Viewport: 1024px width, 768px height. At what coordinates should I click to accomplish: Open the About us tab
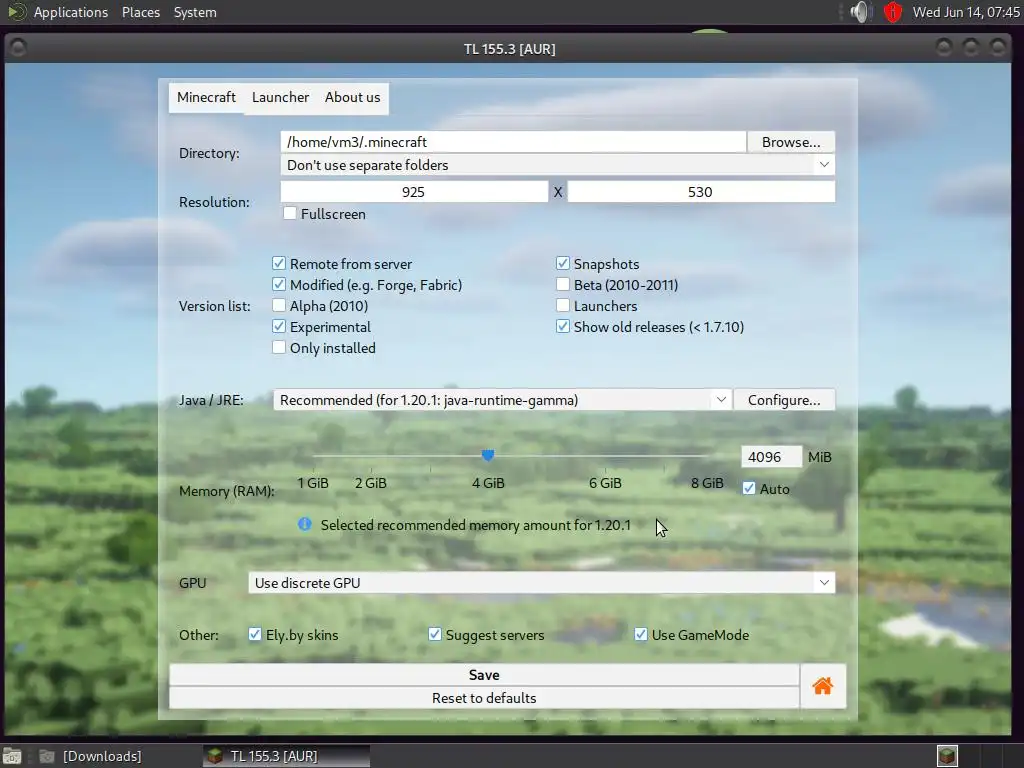point(352,97)
